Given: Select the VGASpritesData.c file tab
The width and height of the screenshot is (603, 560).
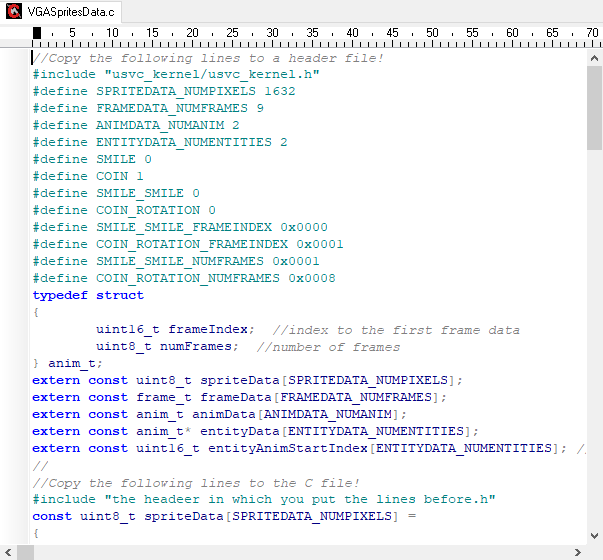Looking at the screenshot, I should 61,12.
